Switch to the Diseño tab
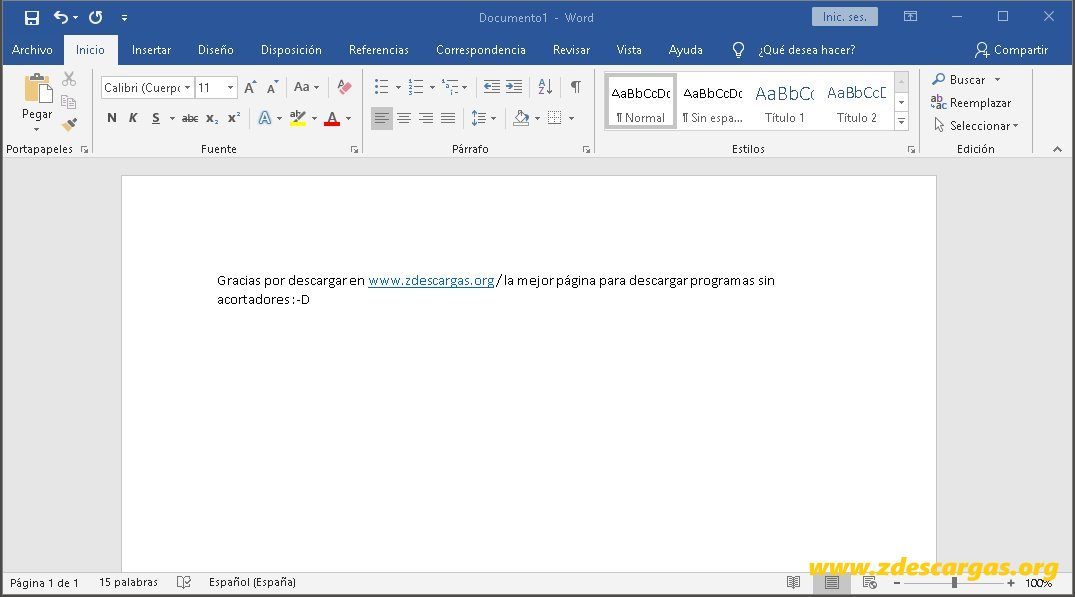This screenshot has width=1075, height=597. (x=215, y=50)
